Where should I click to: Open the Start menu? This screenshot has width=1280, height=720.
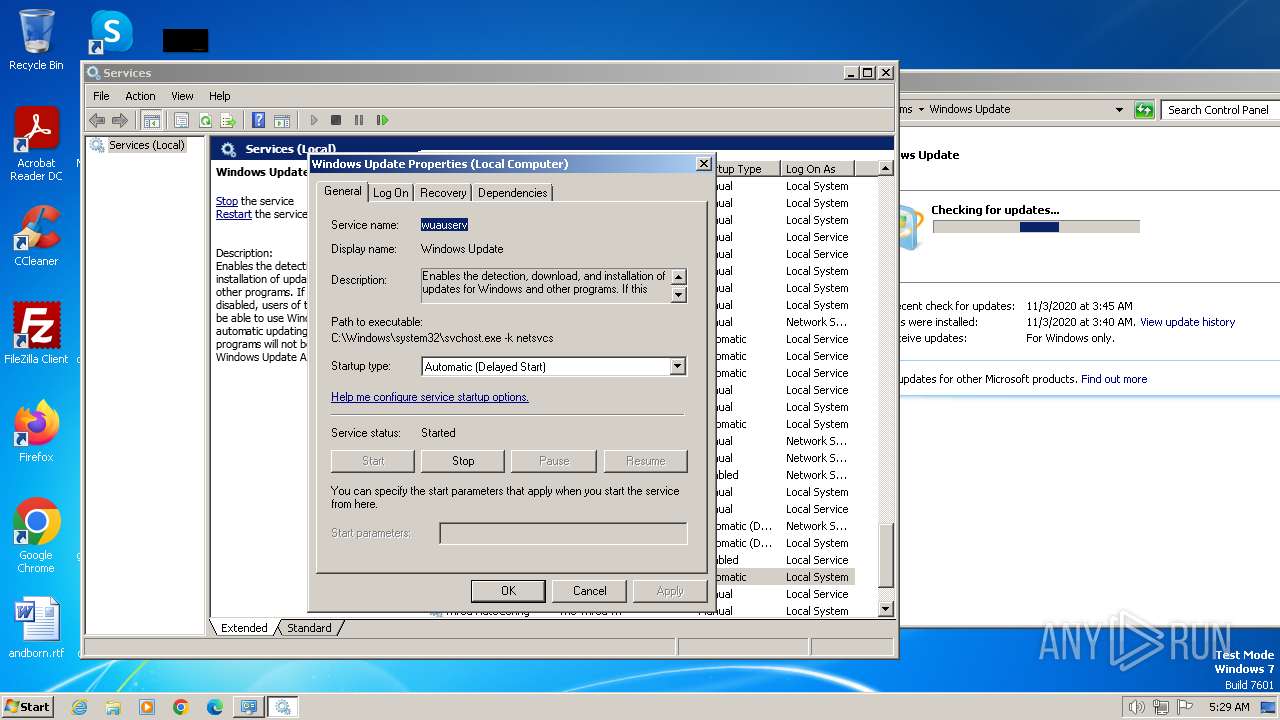pos(28,706)
